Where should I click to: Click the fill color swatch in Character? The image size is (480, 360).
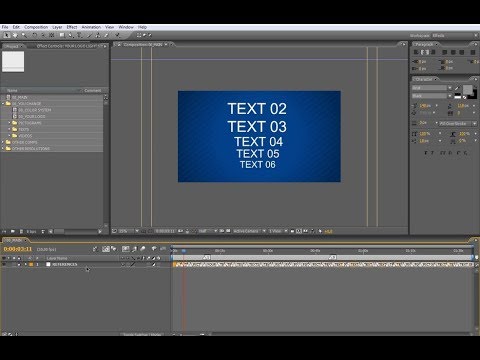click(x=468, y=89)
